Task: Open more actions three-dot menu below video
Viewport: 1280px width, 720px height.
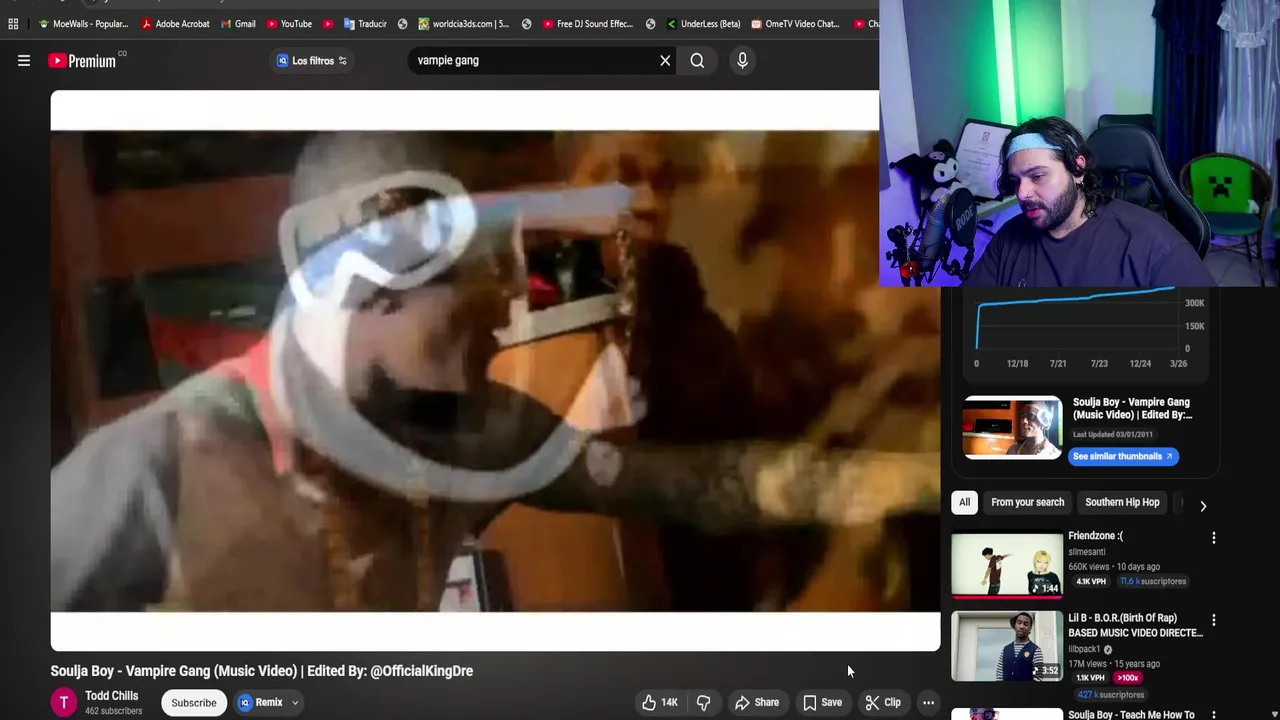Action: [928, 702]
